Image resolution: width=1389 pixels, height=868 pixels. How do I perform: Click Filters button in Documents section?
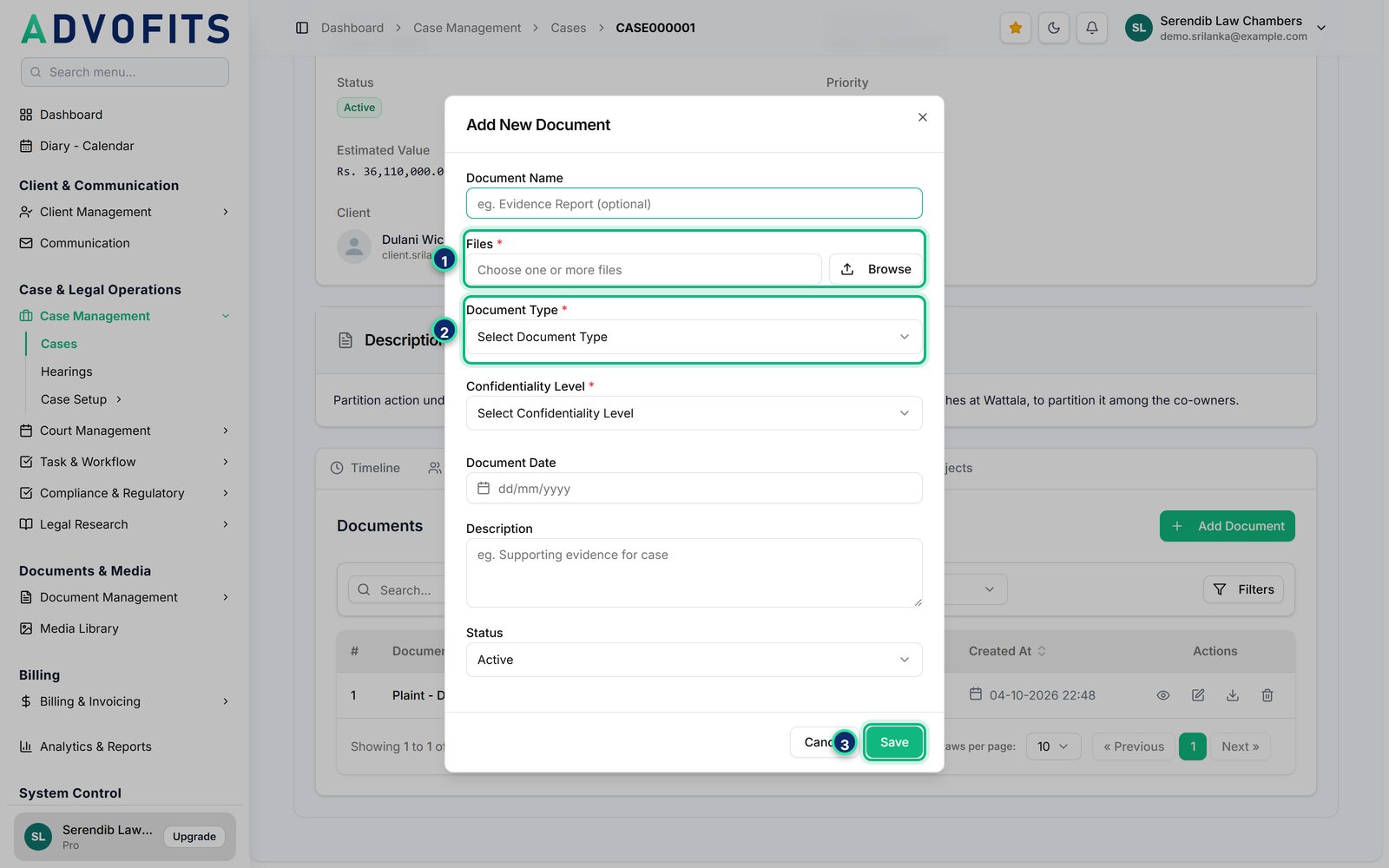(1243, 589)
